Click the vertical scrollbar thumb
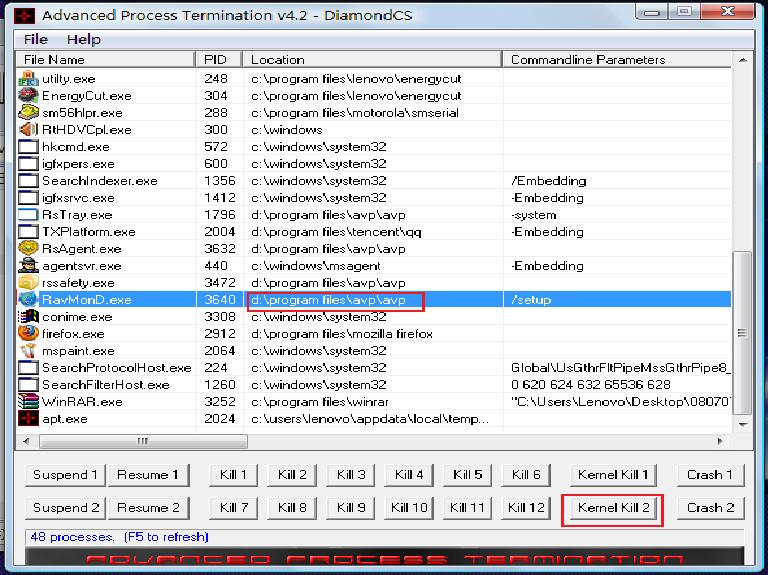This screenshot has height=575, width=768. (743, 333)
